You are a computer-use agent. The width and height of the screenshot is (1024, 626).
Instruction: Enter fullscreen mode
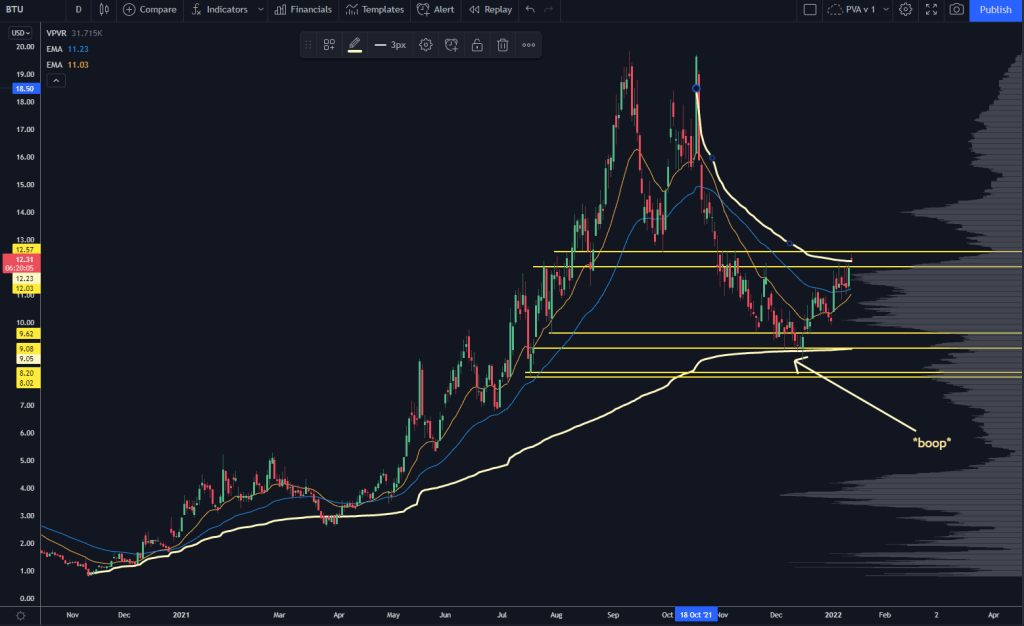931,10
